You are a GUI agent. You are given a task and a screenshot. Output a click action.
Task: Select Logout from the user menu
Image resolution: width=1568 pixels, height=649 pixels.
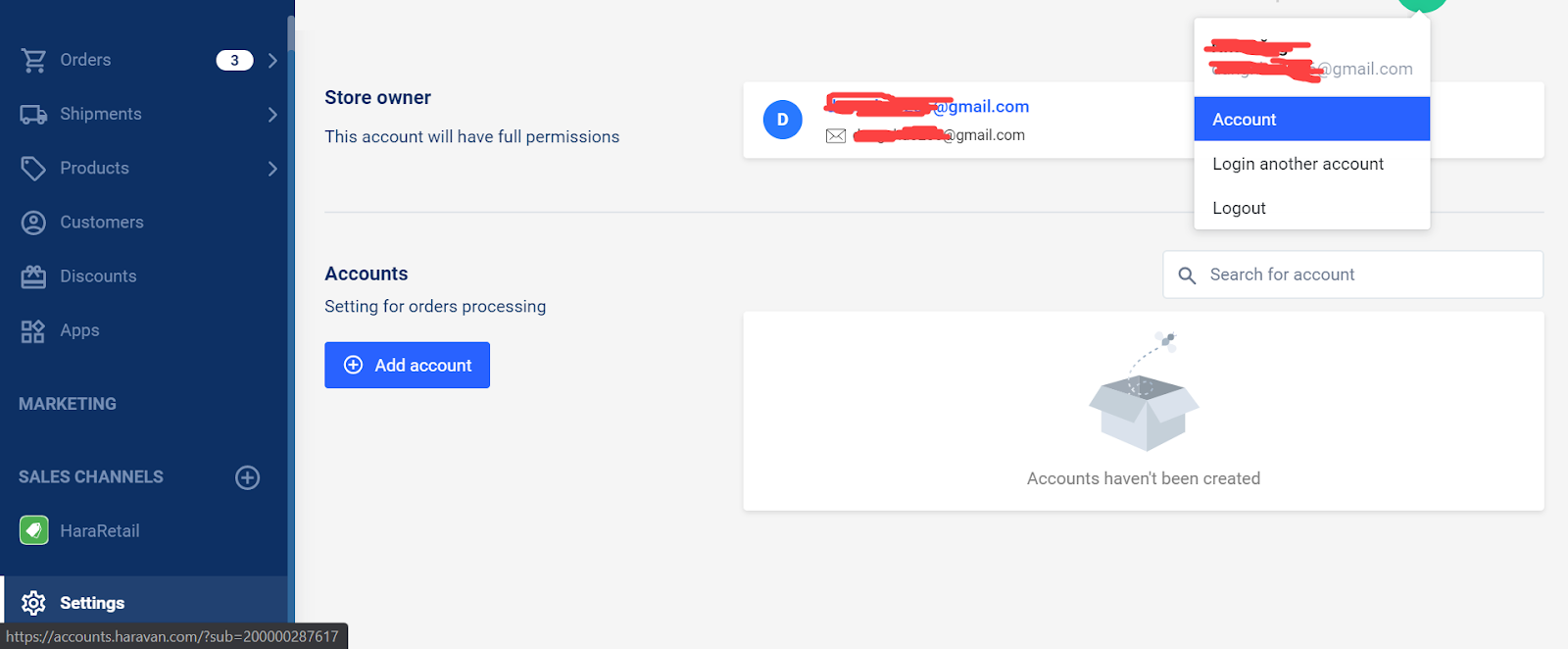point(1239,208)
